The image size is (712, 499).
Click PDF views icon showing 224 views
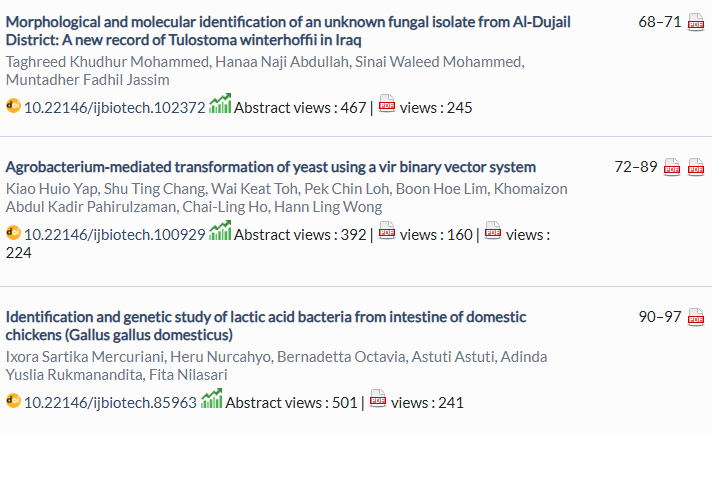pos(493,230)
